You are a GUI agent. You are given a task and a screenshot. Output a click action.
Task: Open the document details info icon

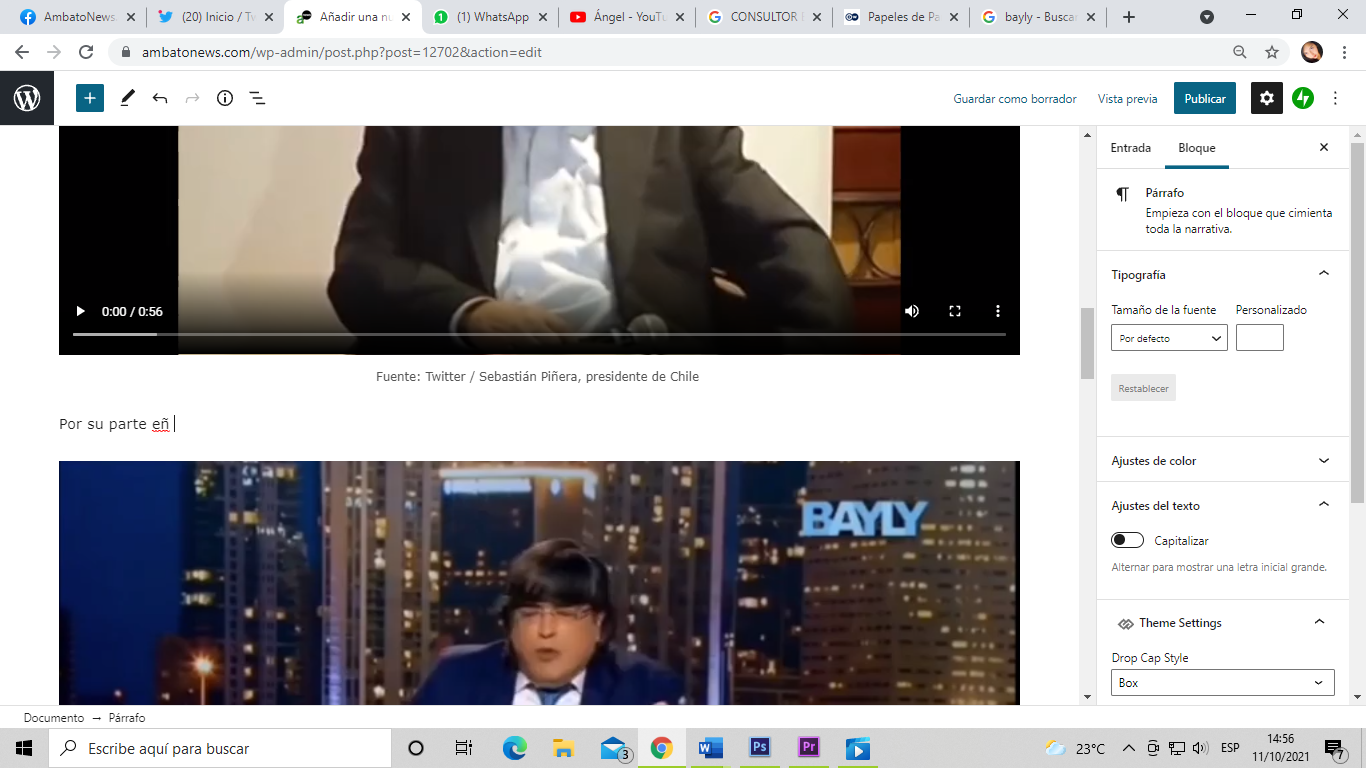pos(225,98)
